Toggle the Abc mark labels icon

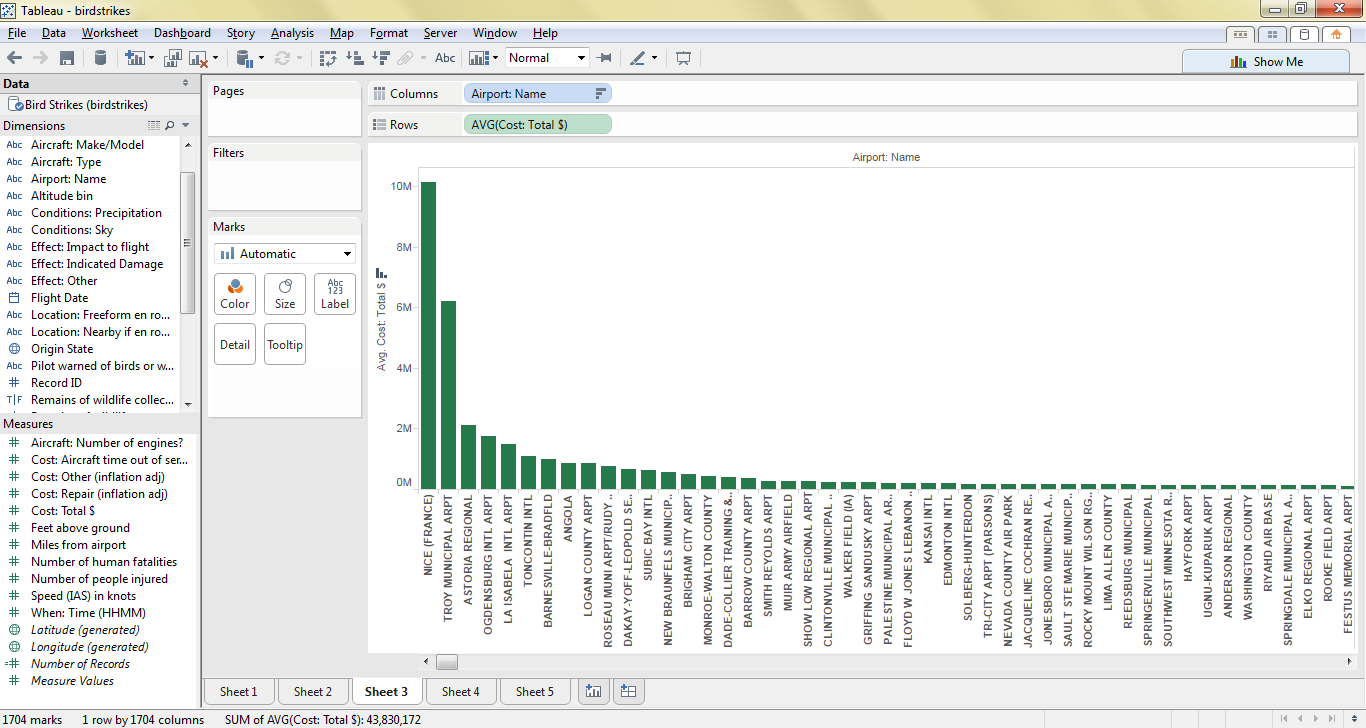click(446, 58)
